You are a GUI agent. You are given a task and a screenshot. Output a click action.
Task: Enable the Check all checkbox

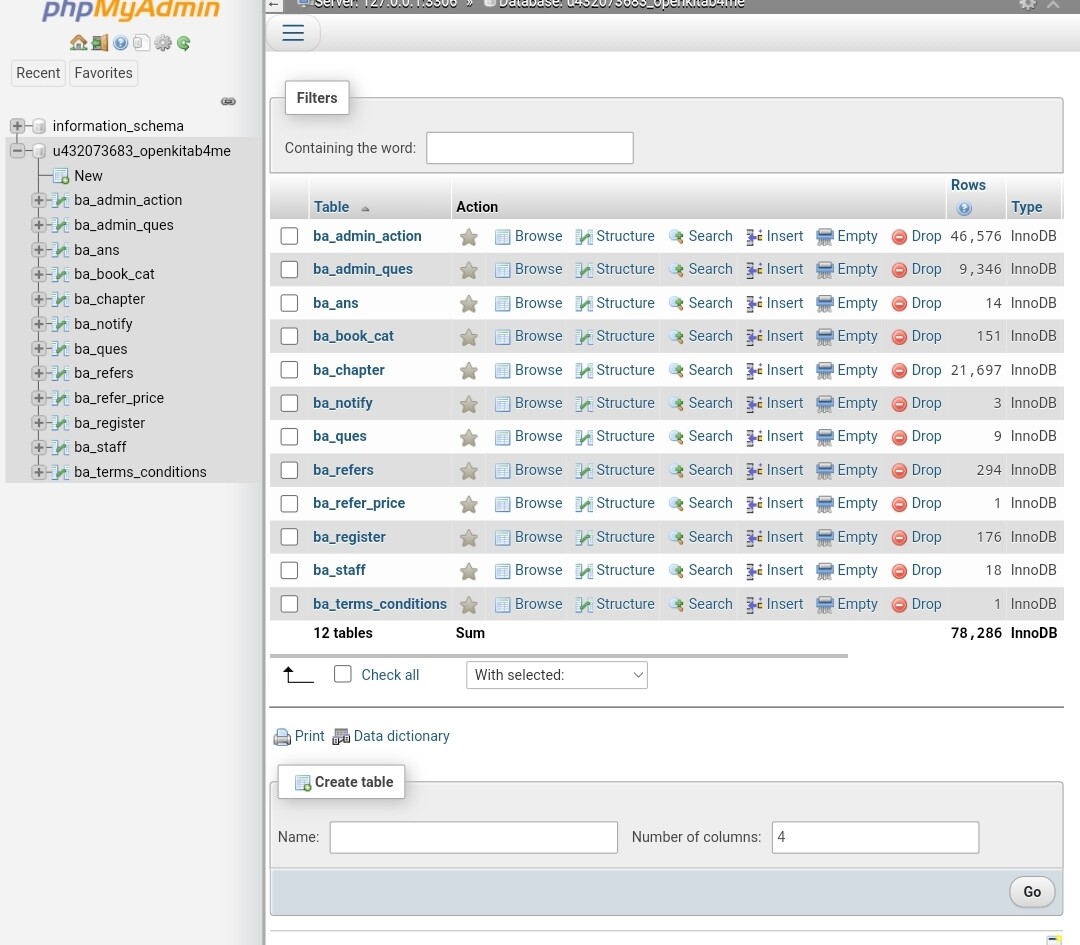point(343,674)
